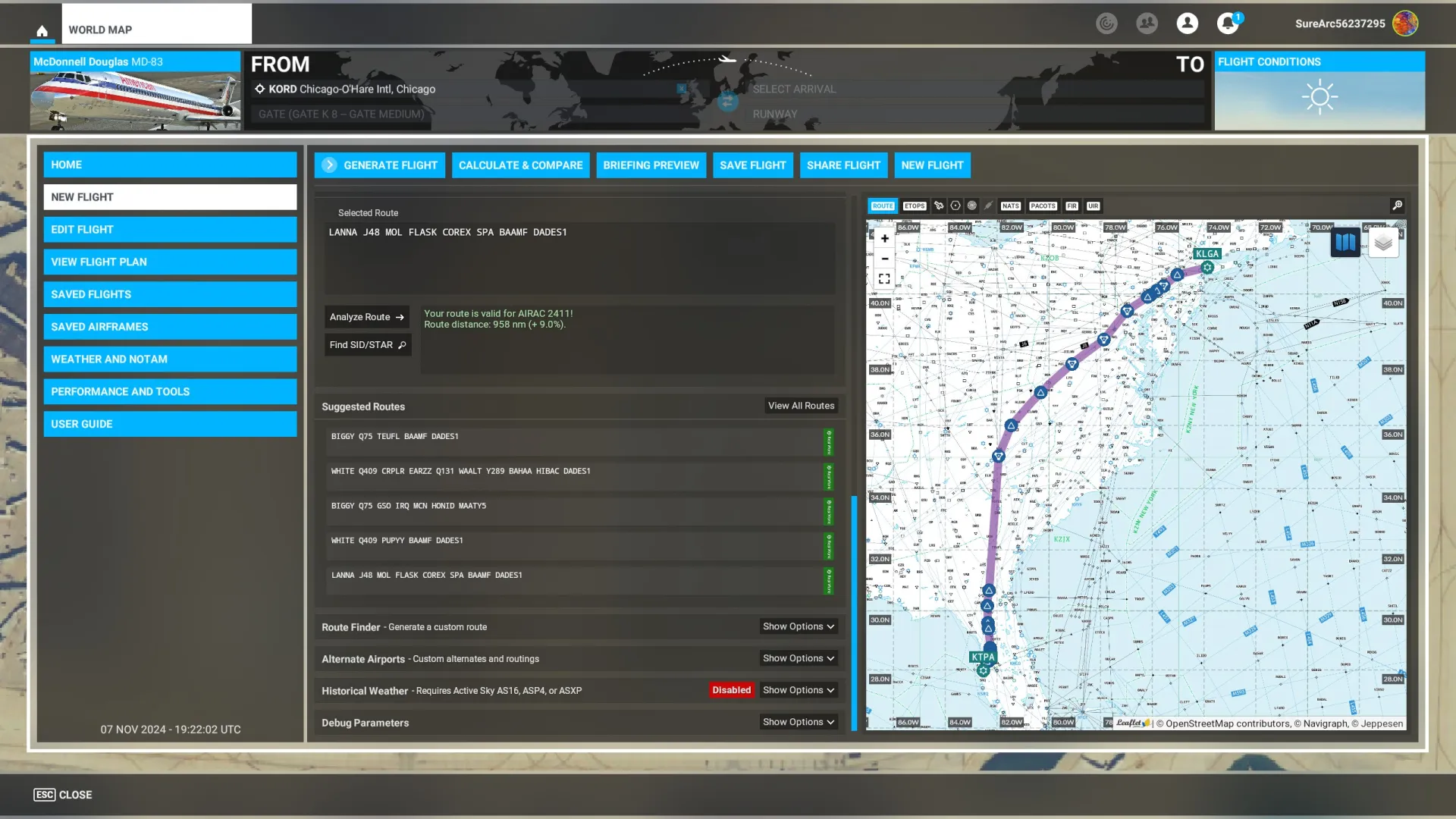Click the swap departure and arrival icon
Screen dimensions: 1456x819
click(727, 101)
